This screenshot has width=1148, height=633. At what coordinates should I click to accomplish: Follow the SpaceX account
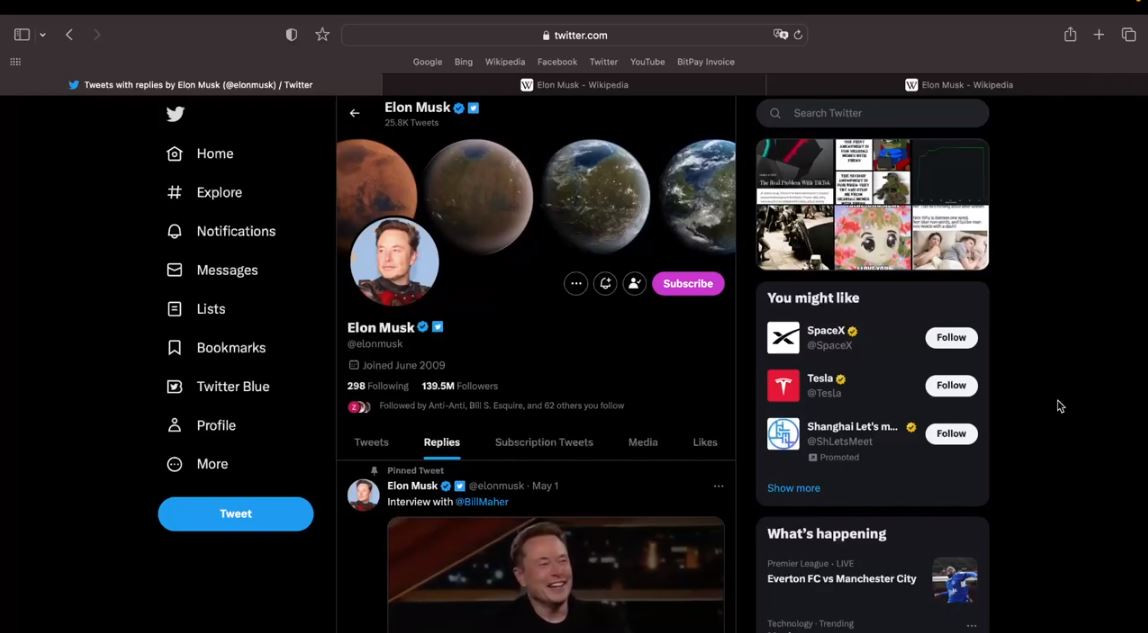click(x=951, y=337)
